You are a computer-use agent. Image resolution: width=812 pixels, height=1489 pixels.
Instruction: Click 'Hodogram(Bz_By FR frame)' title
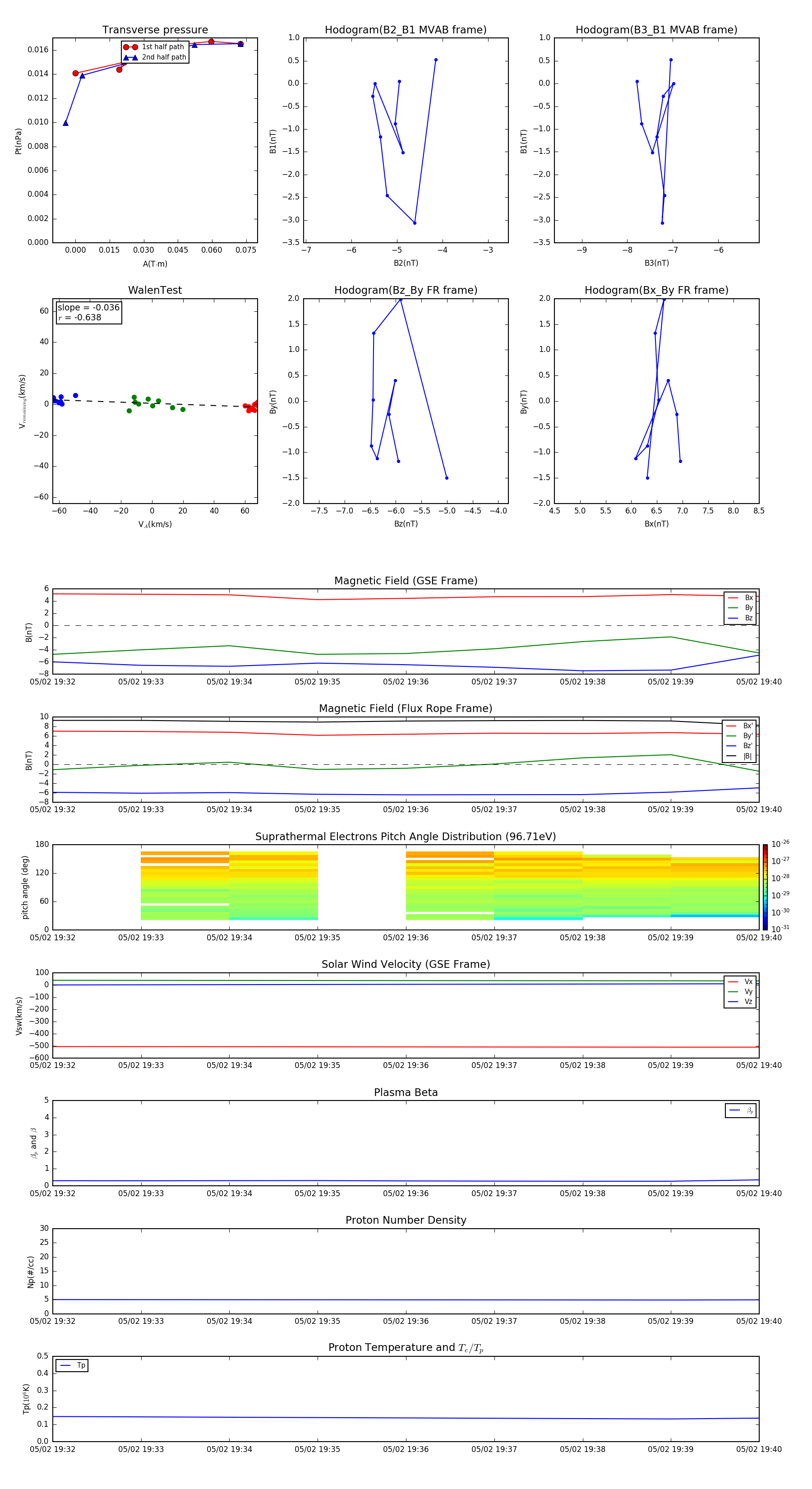click(x=406, y=290)
